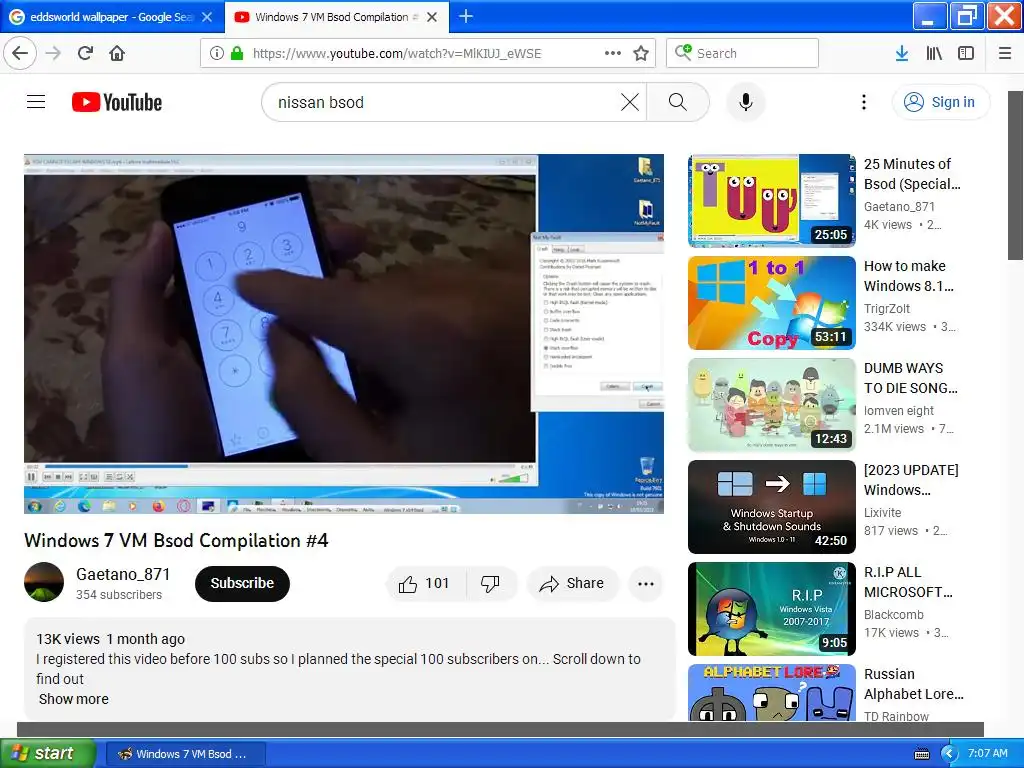Image resolution: width=1024 pixels, height=768 pixels.
Task: Like the video with thumbs up
Action: 426,583
